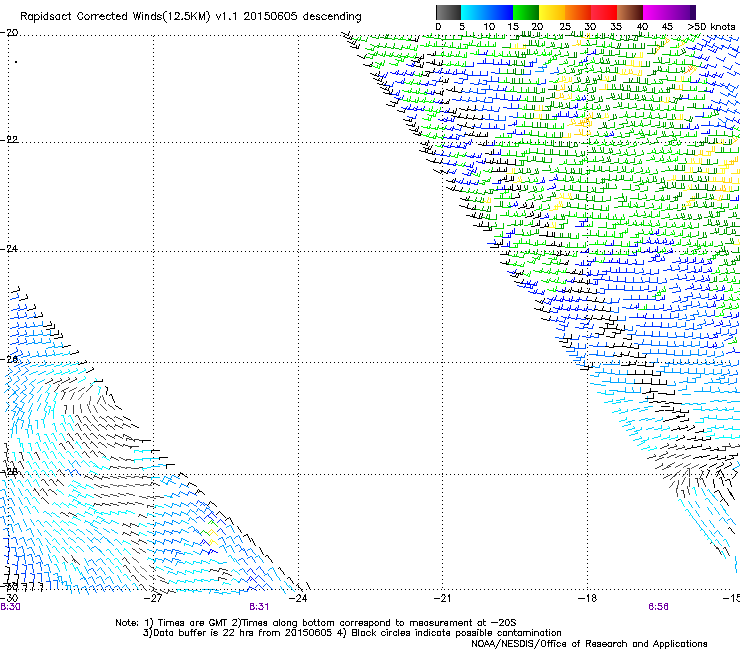Click the '15' label under the color scale

[x=513, y=27]
